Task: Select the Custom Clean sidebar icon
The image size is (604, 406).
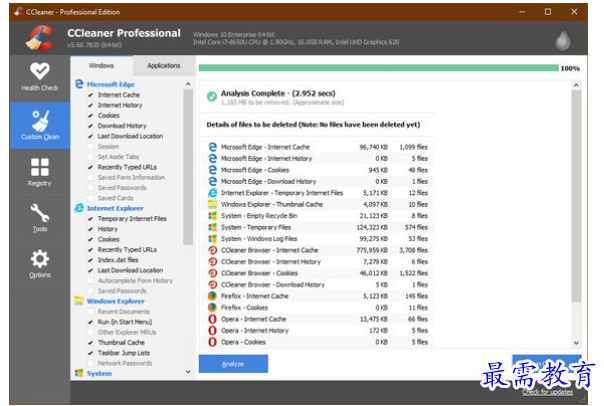Action: click(x=39, y=126)
